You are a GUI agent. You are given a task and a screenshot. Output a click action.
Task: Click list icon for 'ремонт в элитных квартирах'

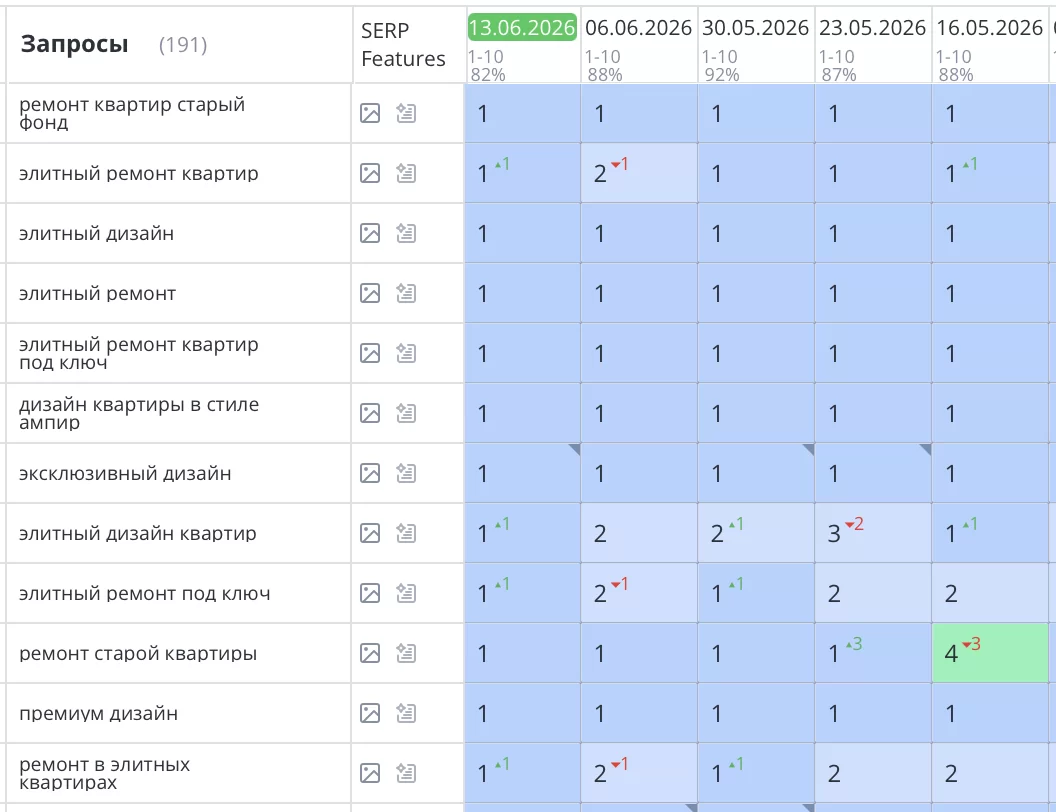click(x=406, y=773)
